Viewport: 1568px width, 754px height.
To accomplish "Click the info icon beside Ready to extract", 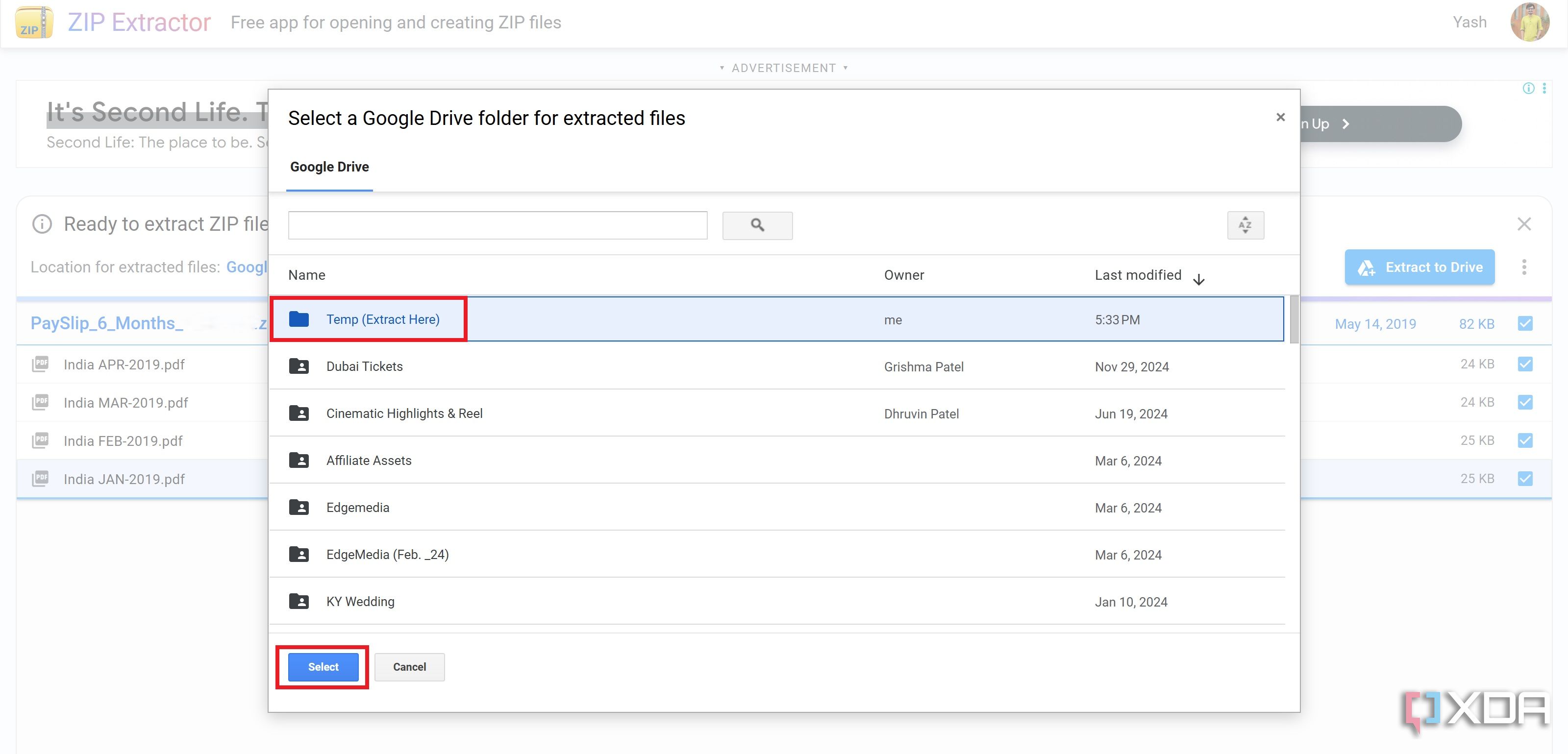I will pos(42,224).
